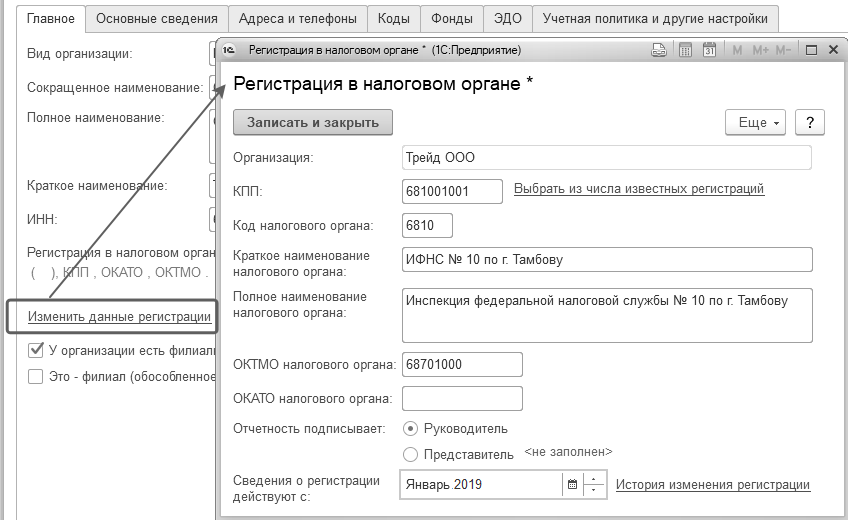Image resolution: width=848 pixels, height=520 pixels.
Task: Increase registration date with stepper up arrow
Action: pos(594,479)
